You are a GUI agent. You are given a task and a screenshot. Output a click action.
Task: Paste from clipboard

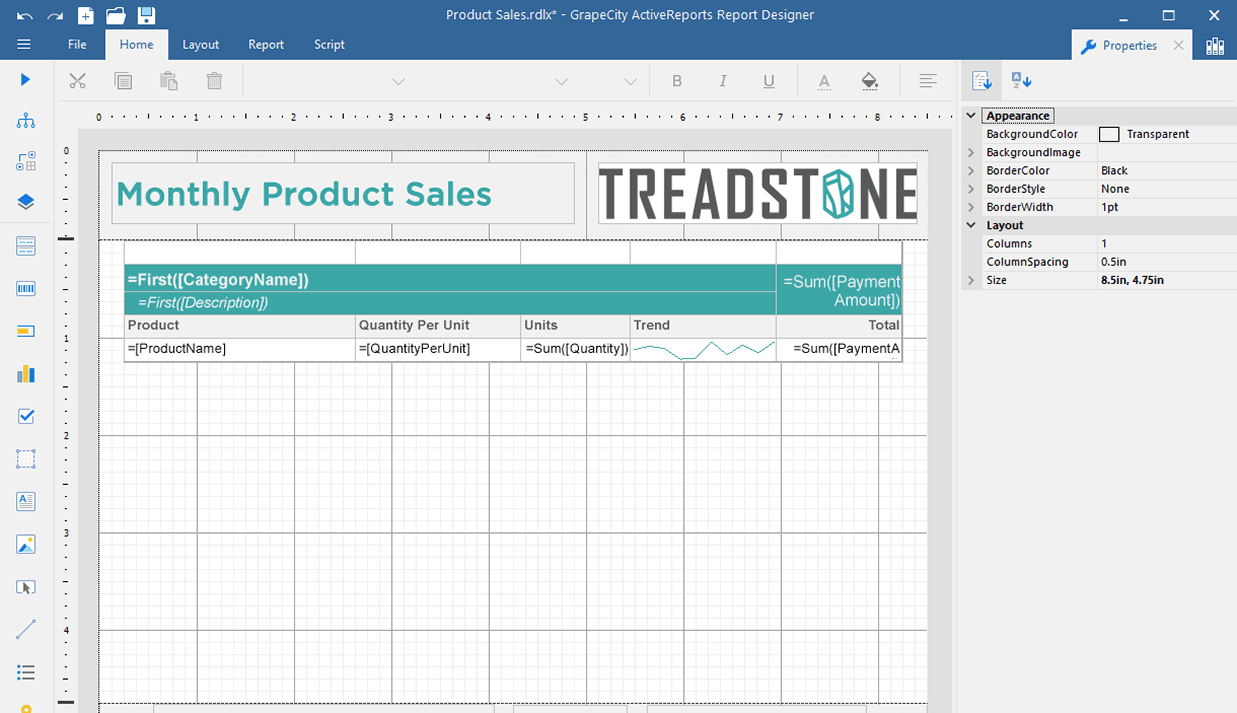(169, 81)
